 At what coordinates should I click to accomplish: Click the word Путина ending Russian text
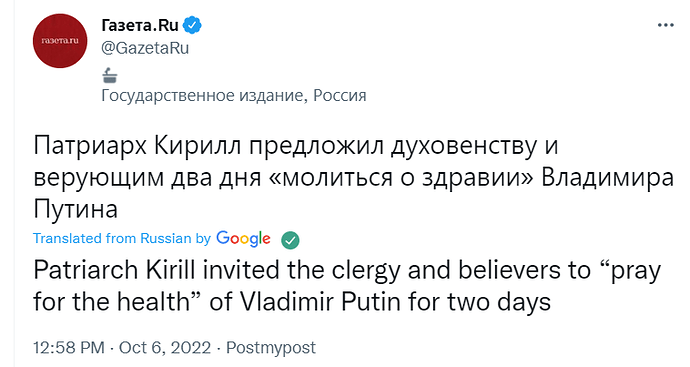point(76,209)
